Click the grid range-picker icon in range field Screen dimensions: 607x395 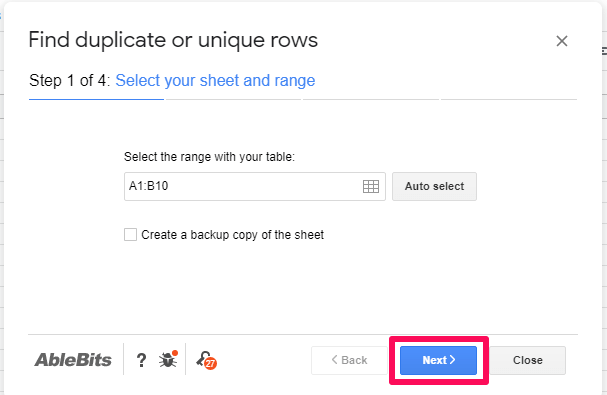tap(371, 186)
